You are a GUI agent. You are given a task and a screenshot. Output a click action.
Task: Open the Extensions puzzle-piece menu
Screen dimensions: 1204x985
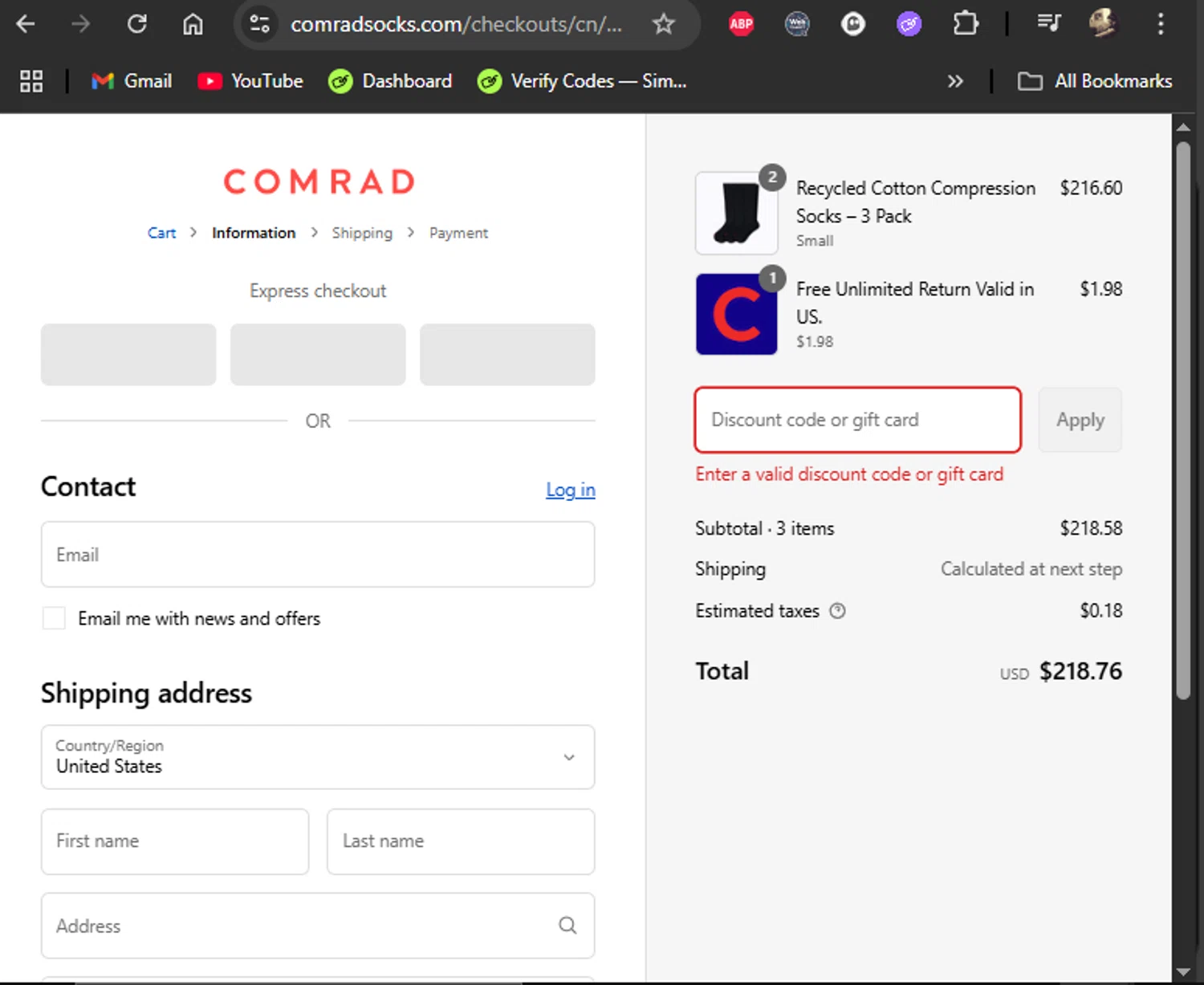[x=966, y=24]
